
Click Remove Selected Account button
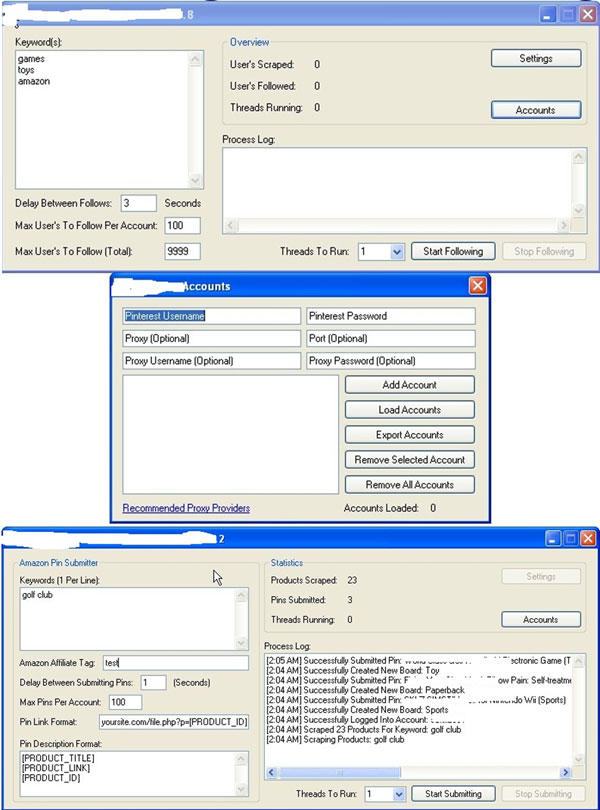(x=410, y=460)
